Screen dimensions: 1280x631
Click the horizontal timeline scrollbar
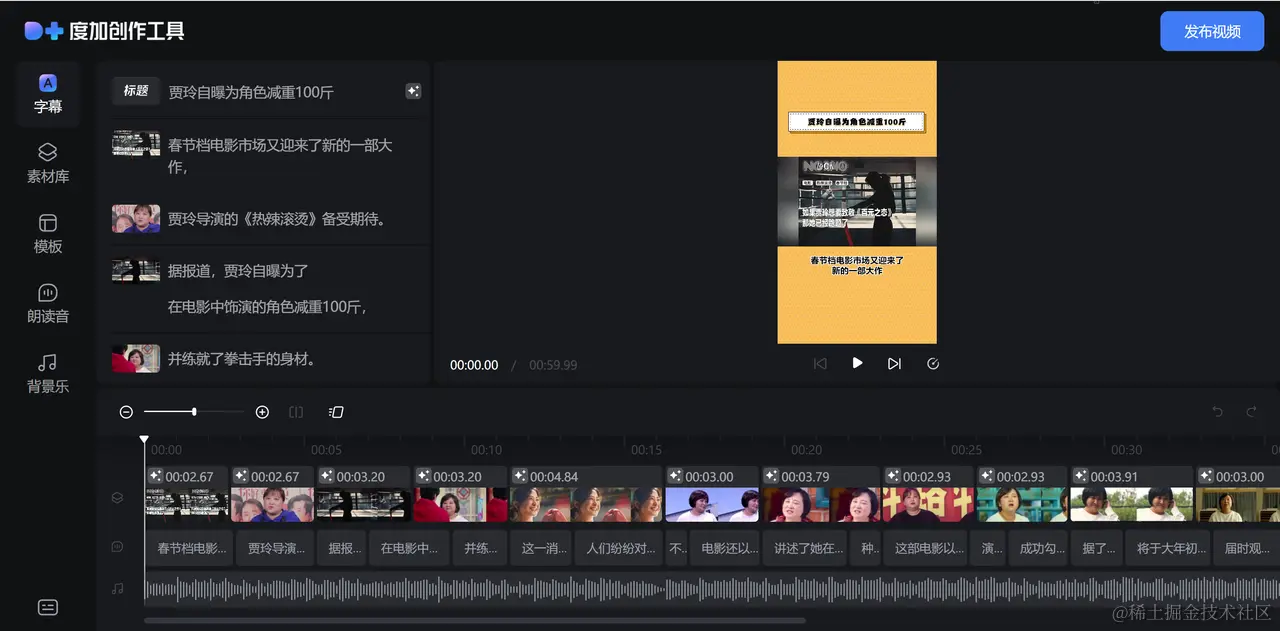coord(475,621)
